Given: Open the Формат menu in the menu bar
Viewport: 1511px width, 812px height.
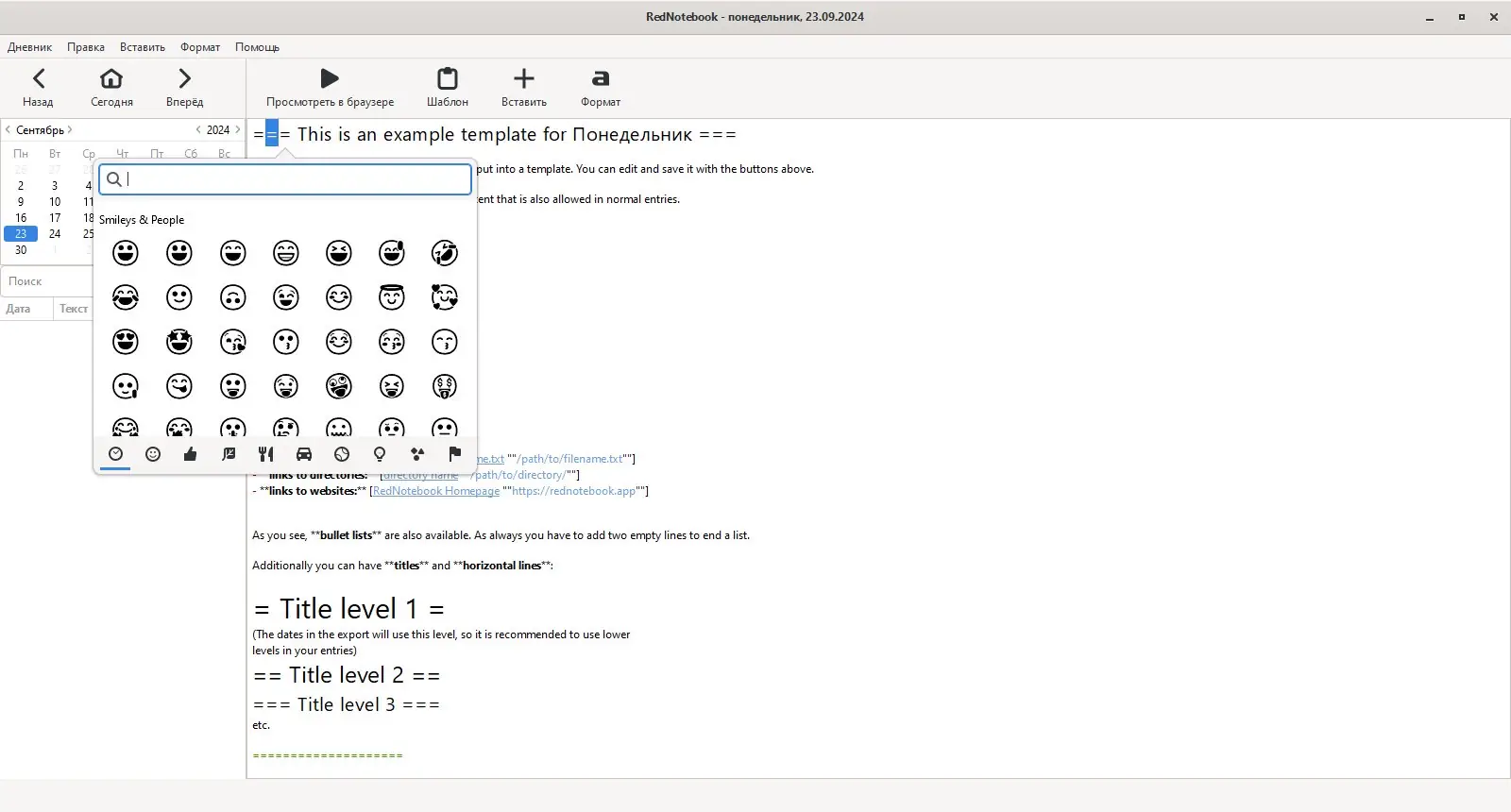Looking at the screenshot, I should [200, 47].
